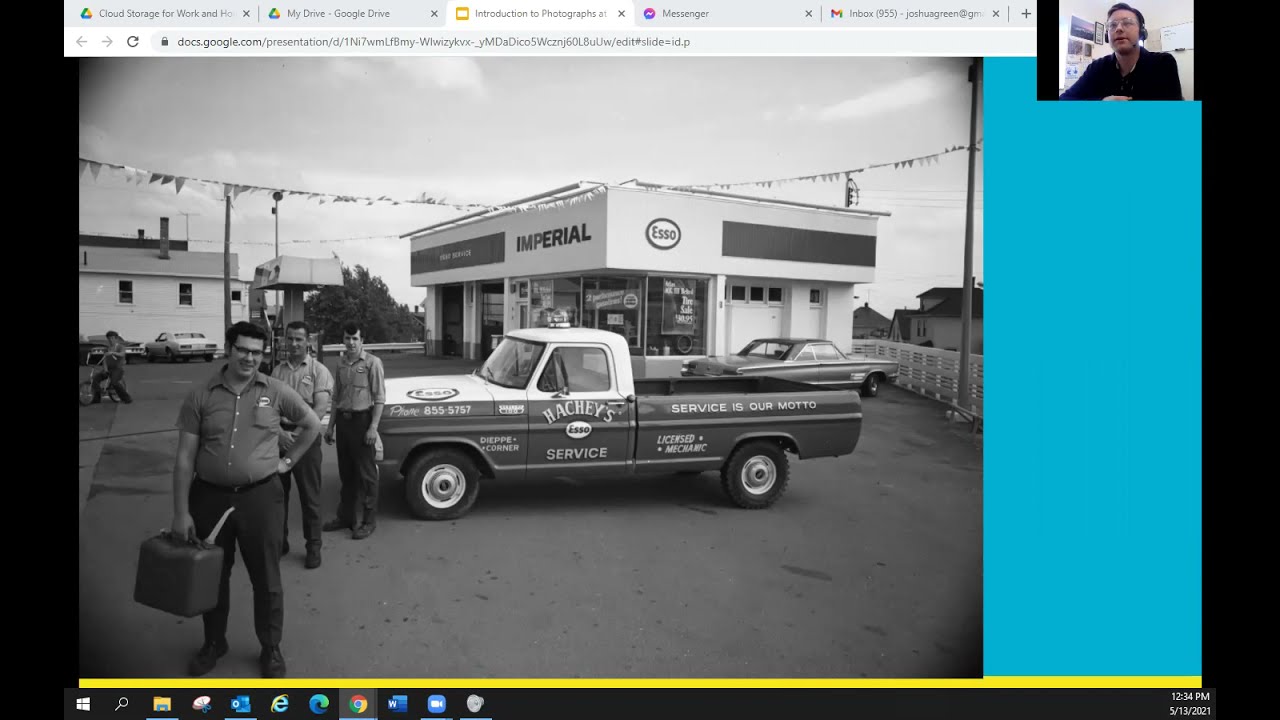Close the Messenger tab

click(x=808, y=14)
